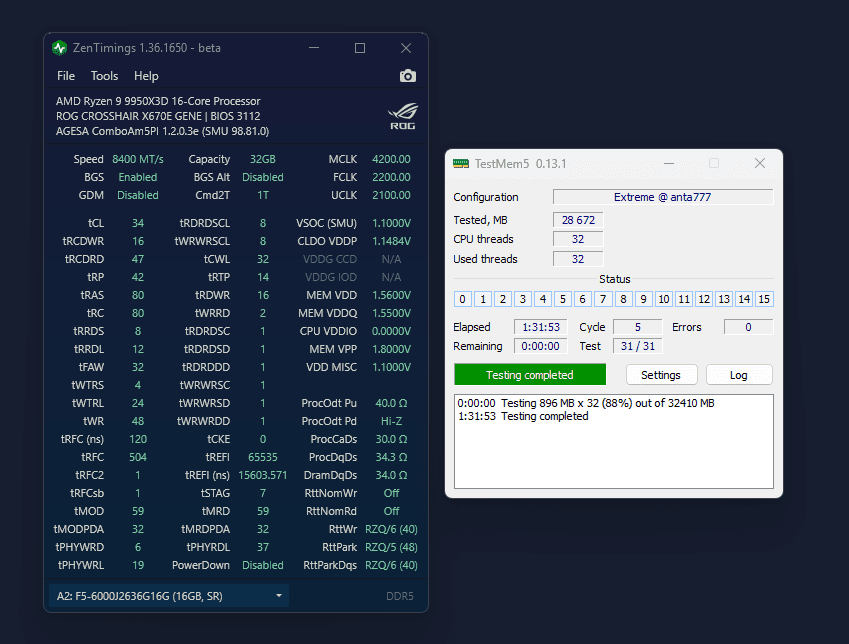Click status thread box 15
The image size is (849, 644).
coord(764,299)
